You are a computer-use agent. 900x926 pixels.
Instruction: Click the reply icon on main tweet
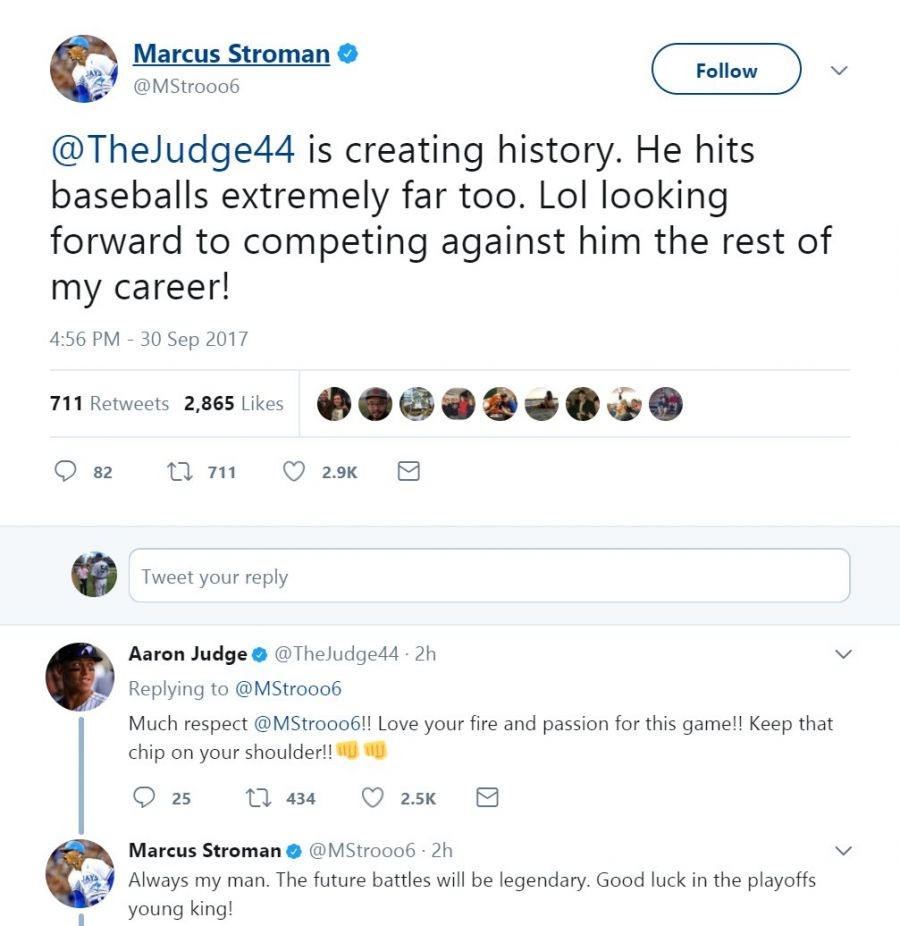pos(66,471)
